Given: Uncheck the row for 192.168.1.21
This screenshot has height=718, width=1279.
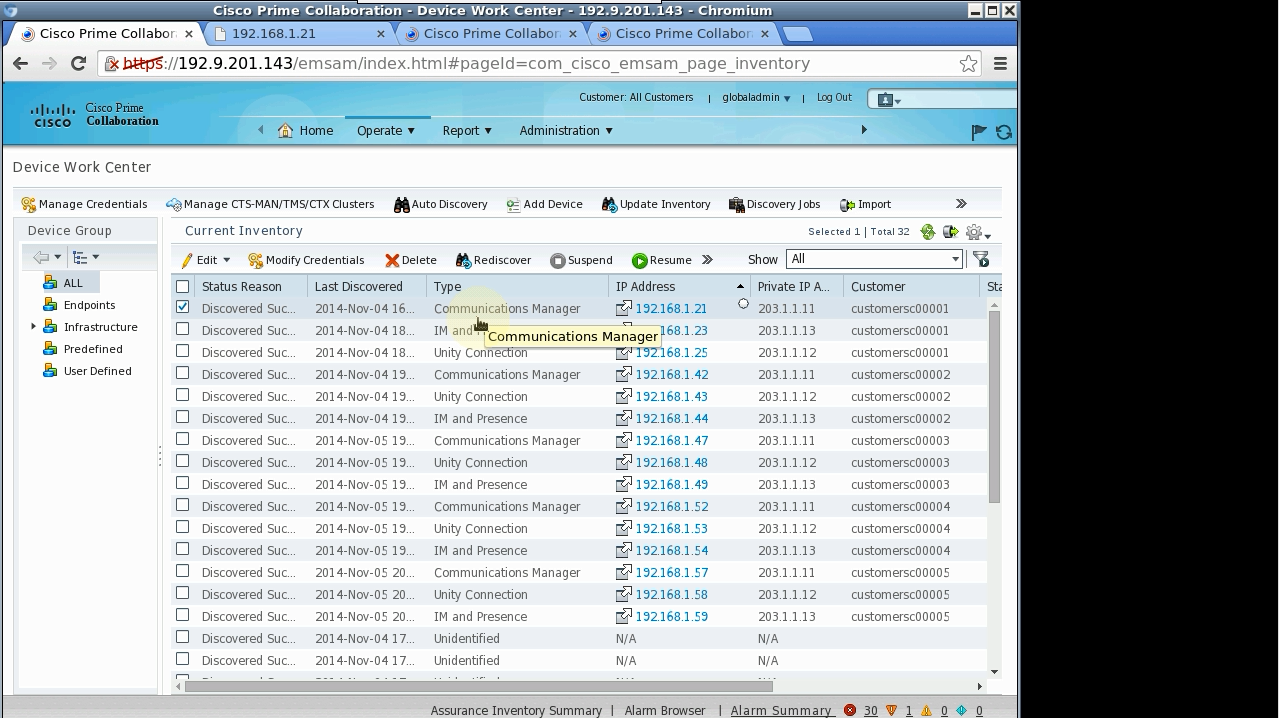Looking at the screenshot, I should click(182, 307).
